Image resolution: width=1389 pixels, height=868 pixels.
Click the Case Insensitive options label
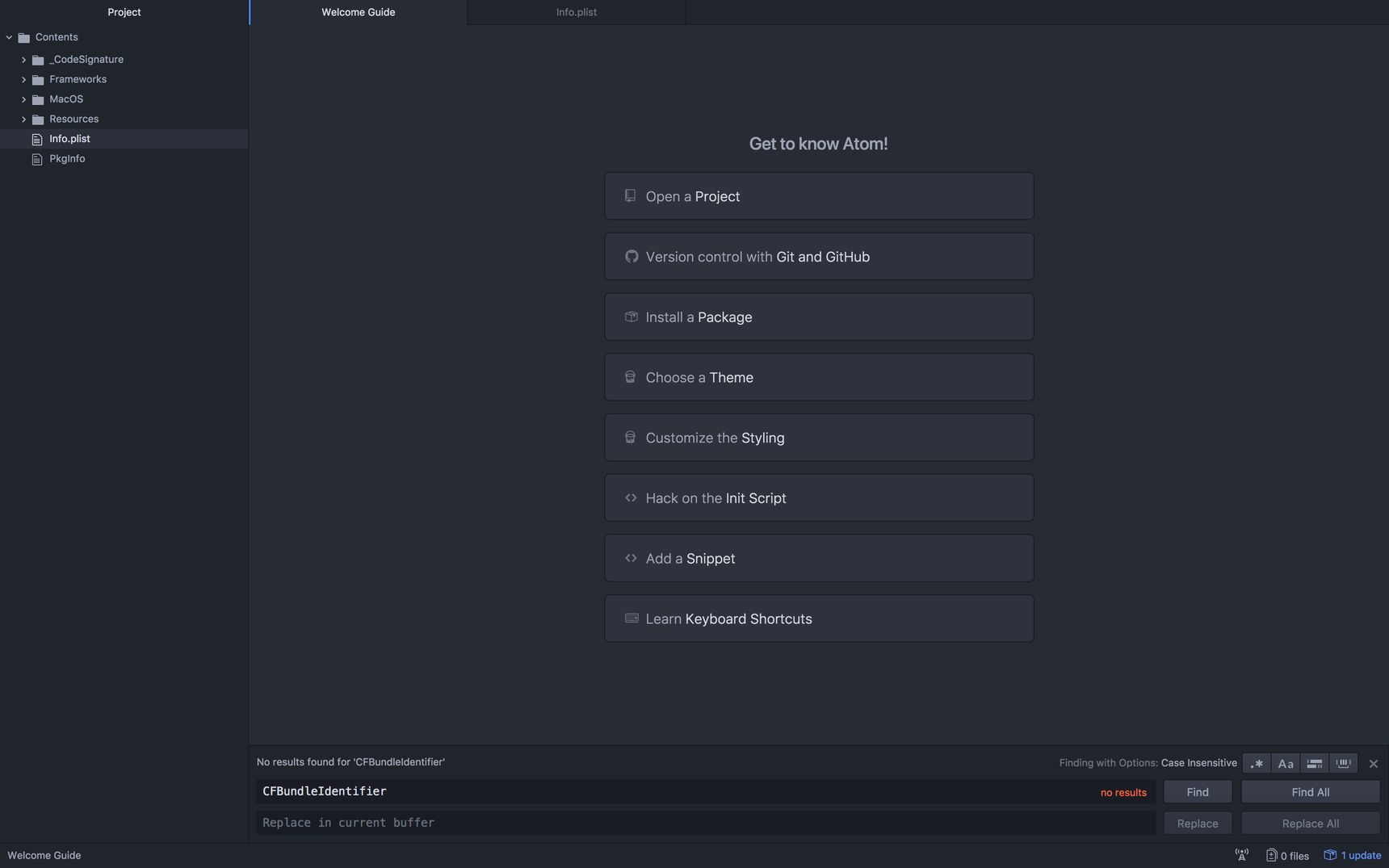(x=1199, y=763)
